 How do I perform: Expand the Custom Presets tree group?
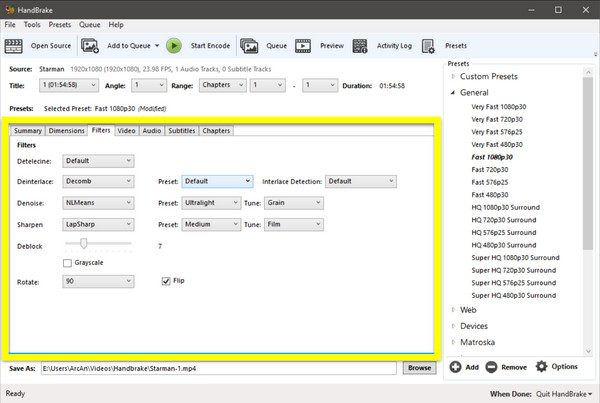pos(454,76)
